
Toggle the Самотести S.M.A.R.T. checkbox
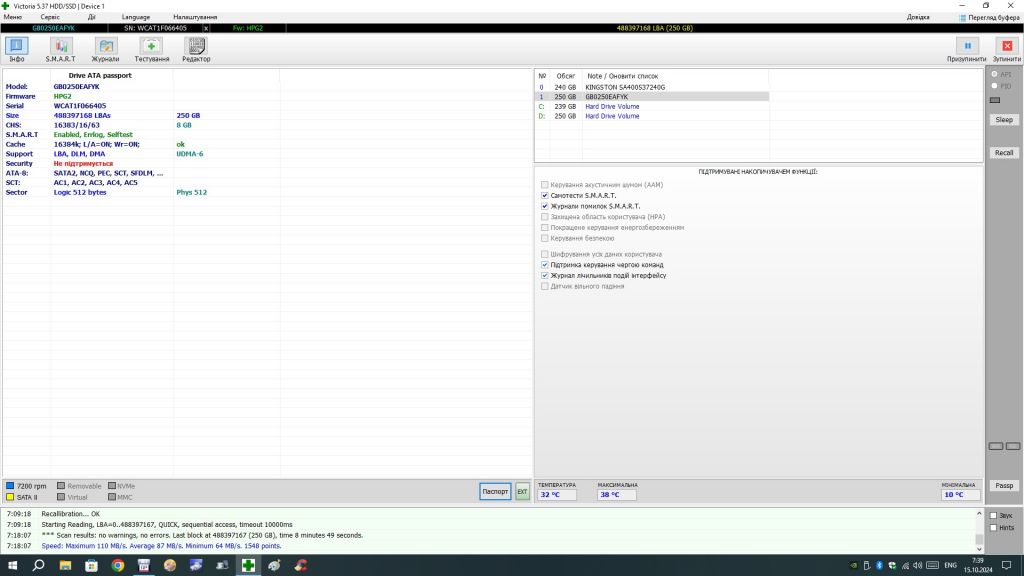(x=545, y=195)
